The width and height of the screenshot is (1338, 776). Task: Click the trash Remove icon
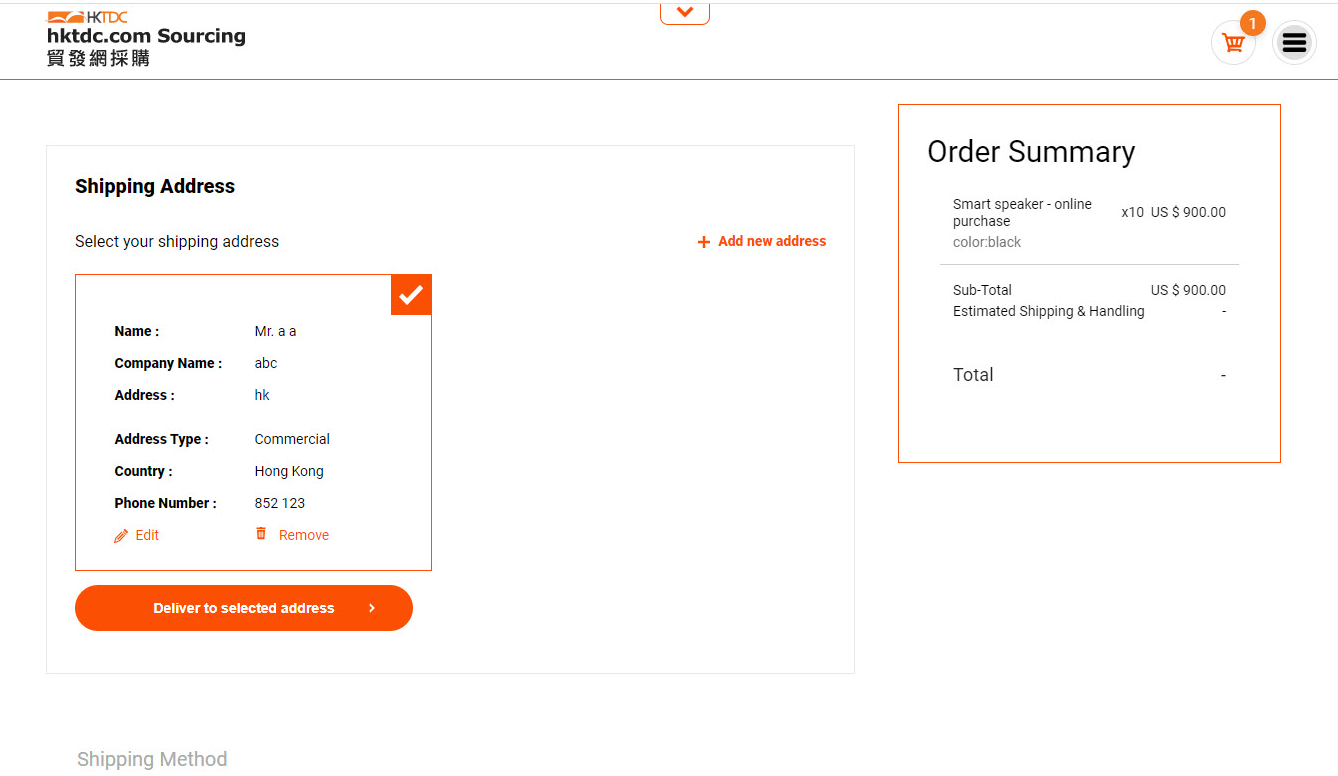click(261, 534)
